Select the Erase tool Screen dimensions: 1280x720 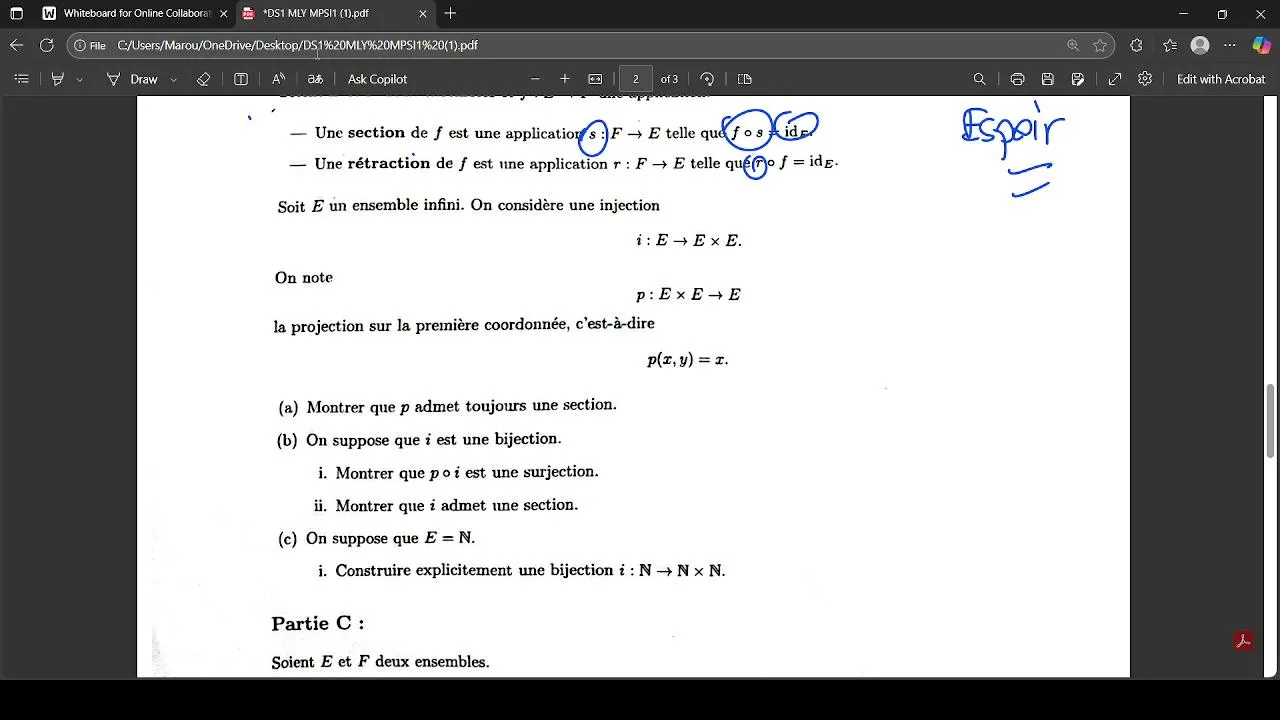pyautogui.click(x=204, y=79)
